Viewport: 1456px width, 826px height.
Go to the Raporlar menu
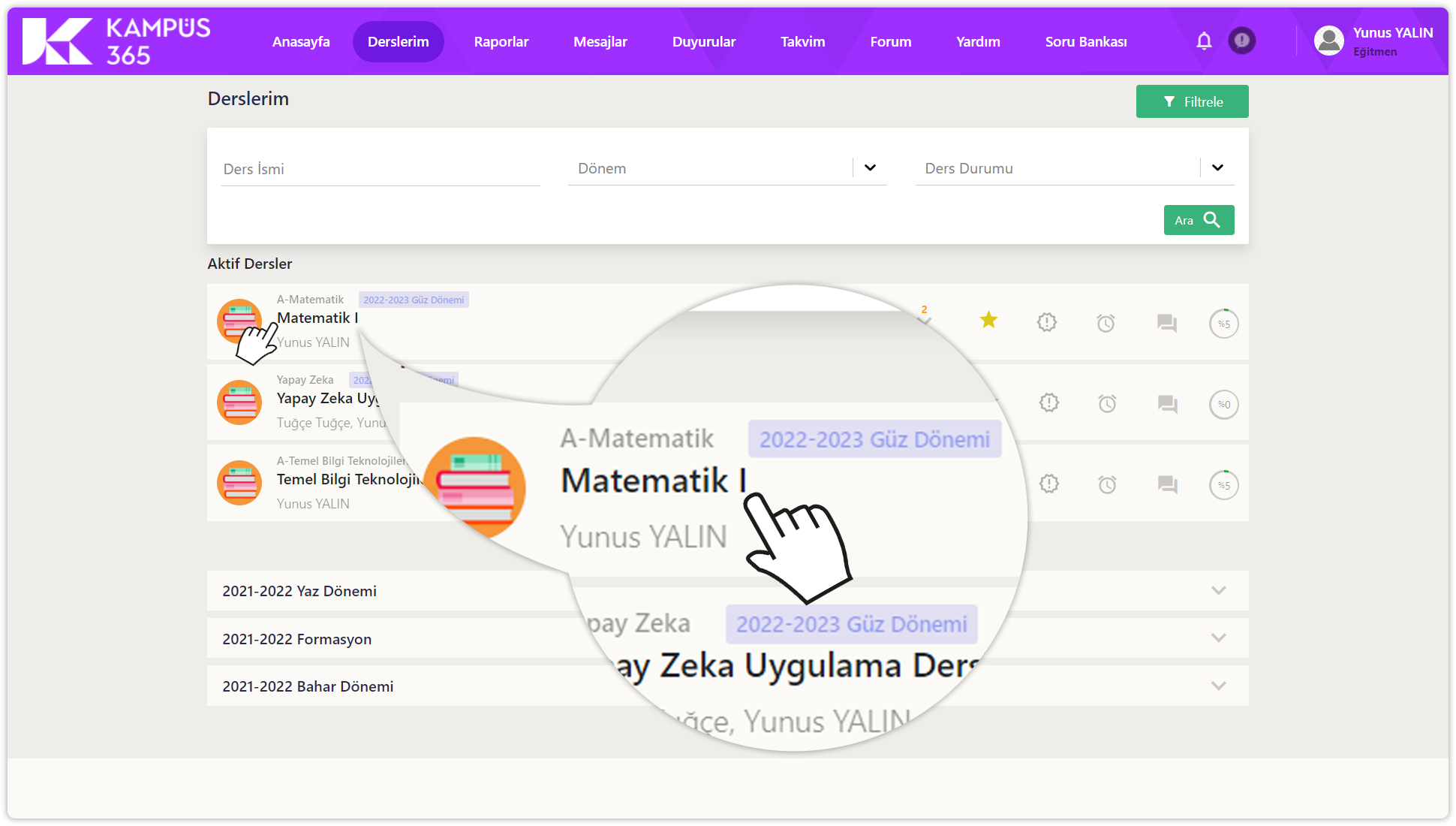click(501, 42)
